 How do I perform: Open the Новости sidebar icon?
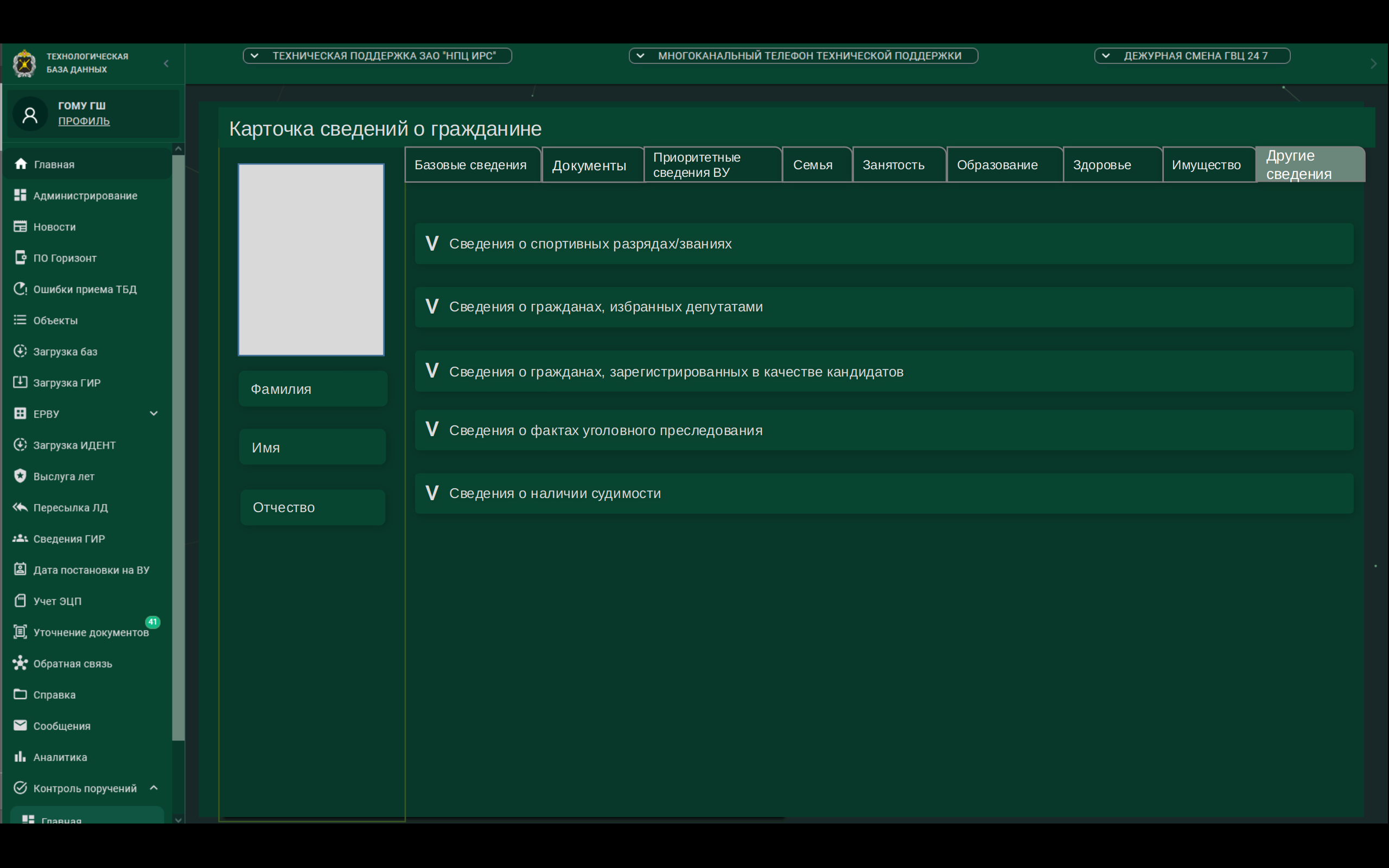[20, 226]
